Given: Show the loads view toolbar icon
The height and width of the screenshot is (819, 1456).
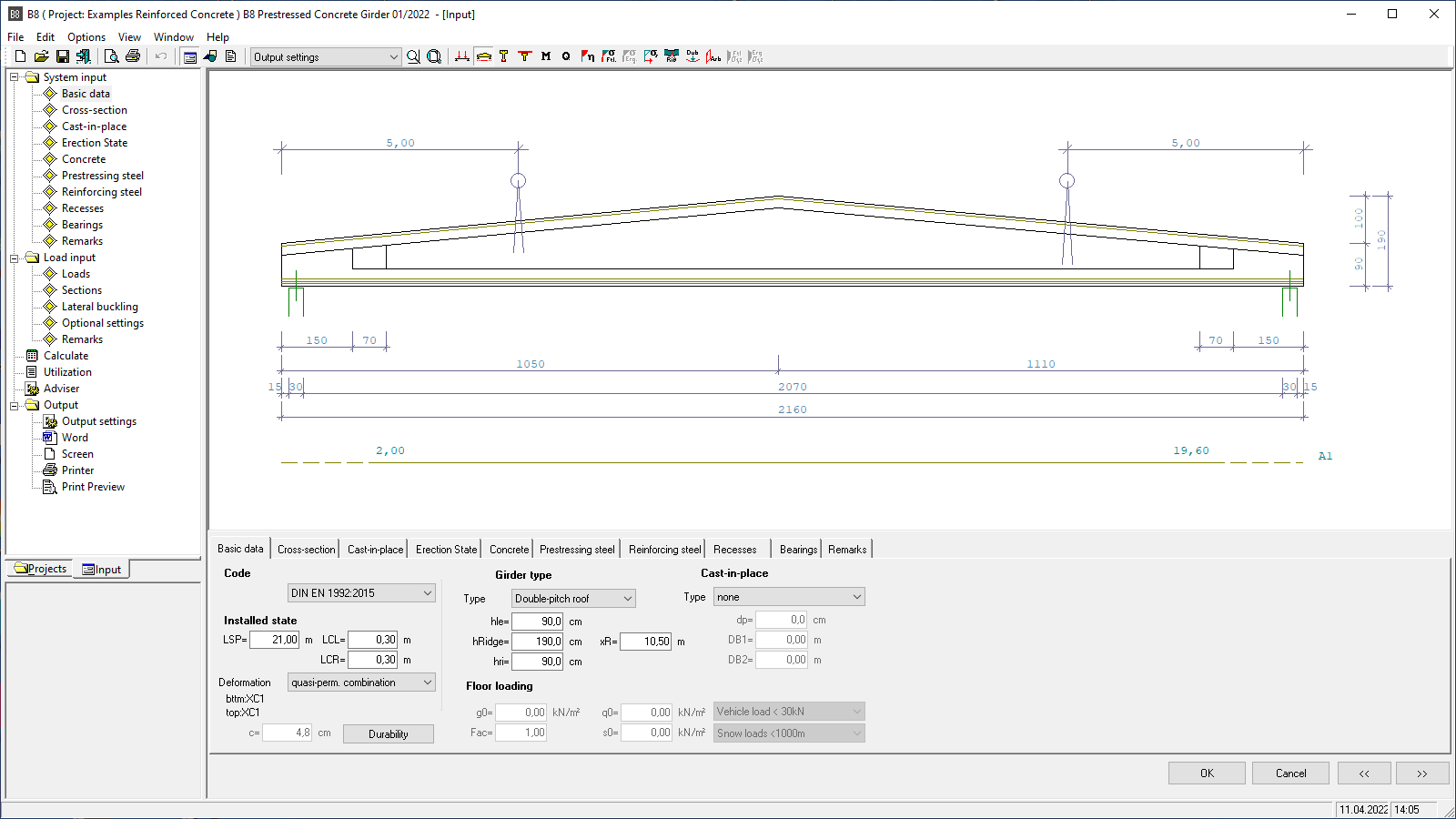Looking at the screenshot, I should 462,56.
